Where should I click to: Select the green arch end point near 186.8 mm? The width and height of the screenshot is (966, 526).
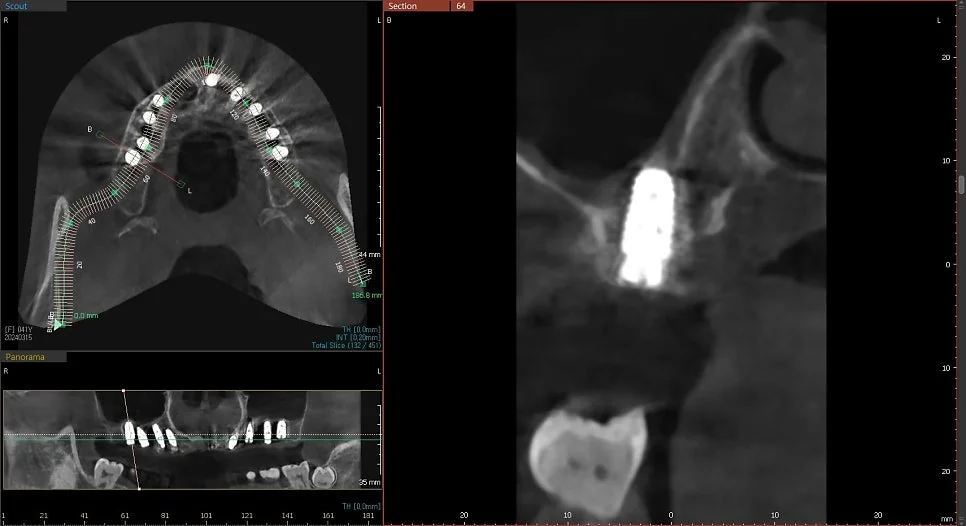[363, 284]
